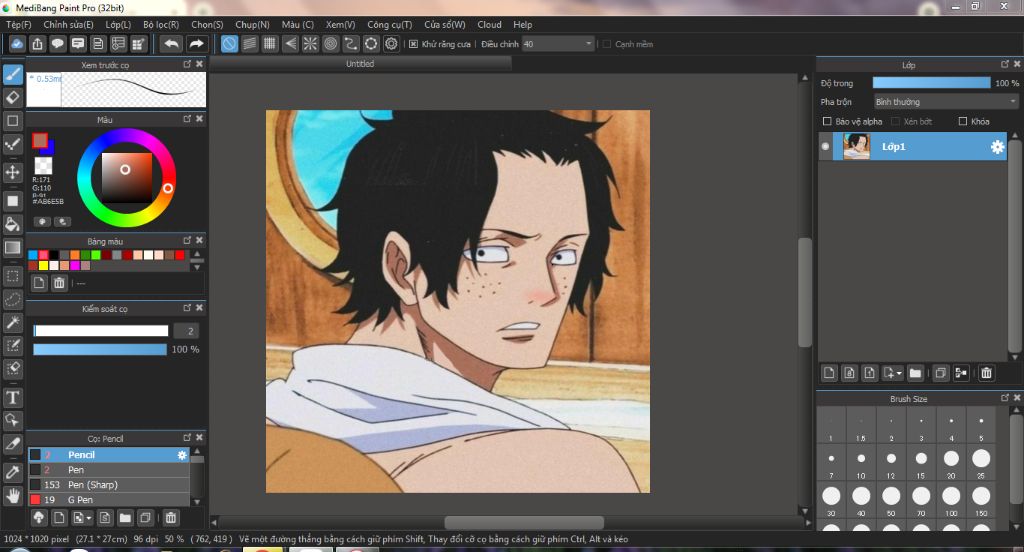The height and width of the screenshot is (552, 1024).
Task: Open Lớp(L) menu
Action: (x=118, y=25)
